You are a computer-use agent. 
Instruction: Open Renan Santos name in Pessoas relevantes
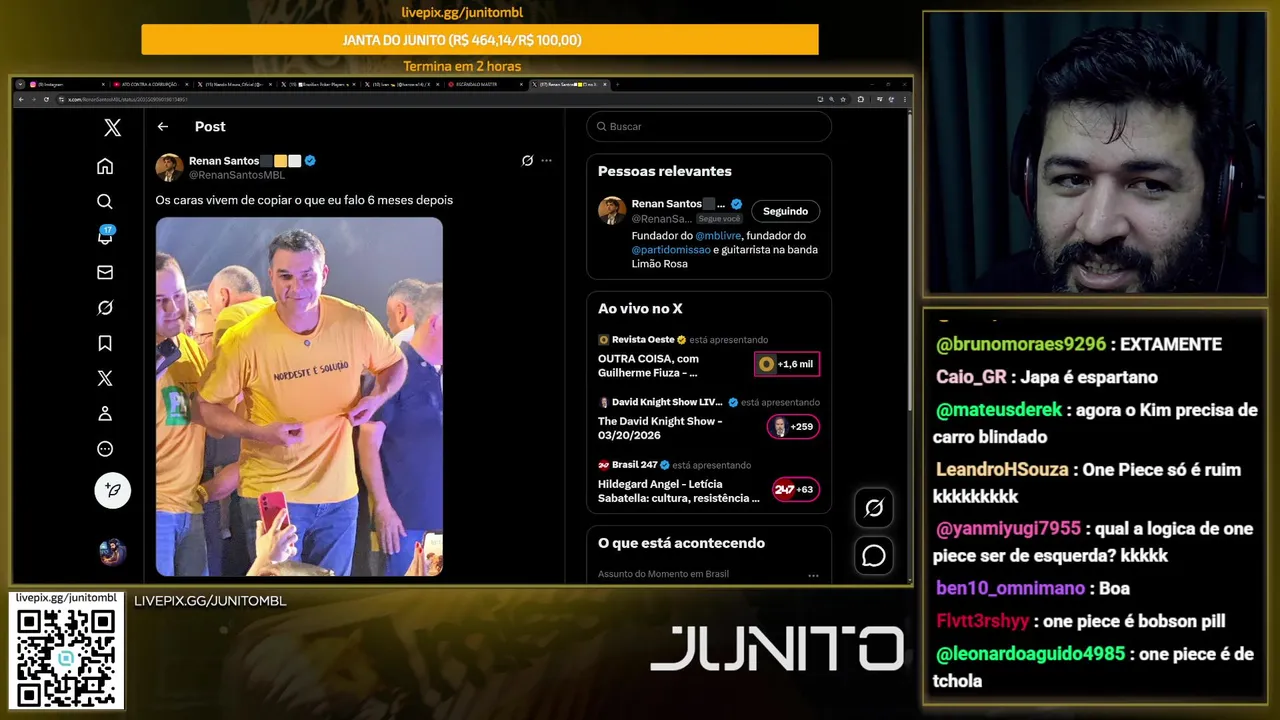pos(667,204)
